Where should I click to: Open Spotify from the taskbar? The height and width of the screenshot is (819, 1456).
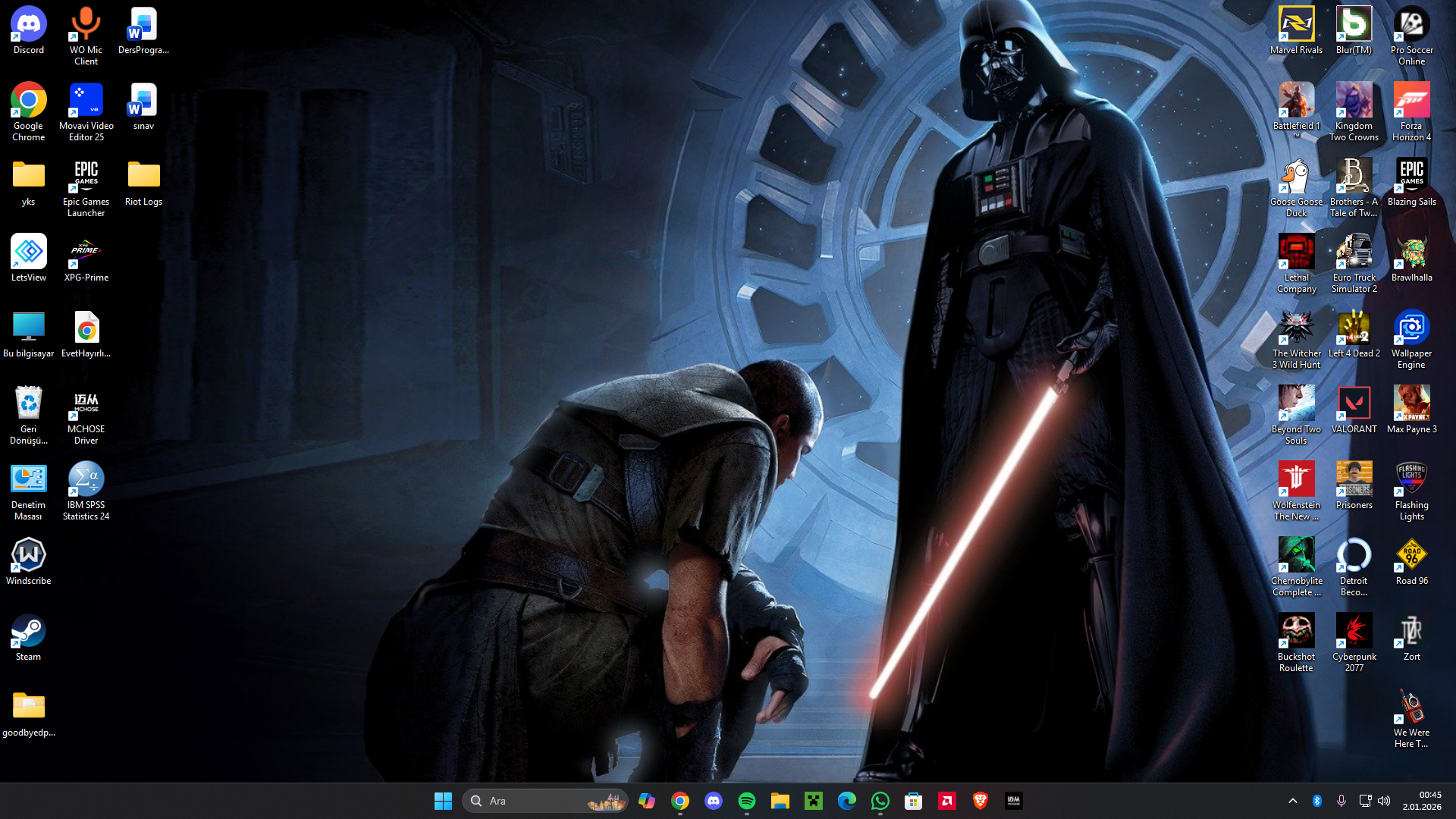pos(747,801)
